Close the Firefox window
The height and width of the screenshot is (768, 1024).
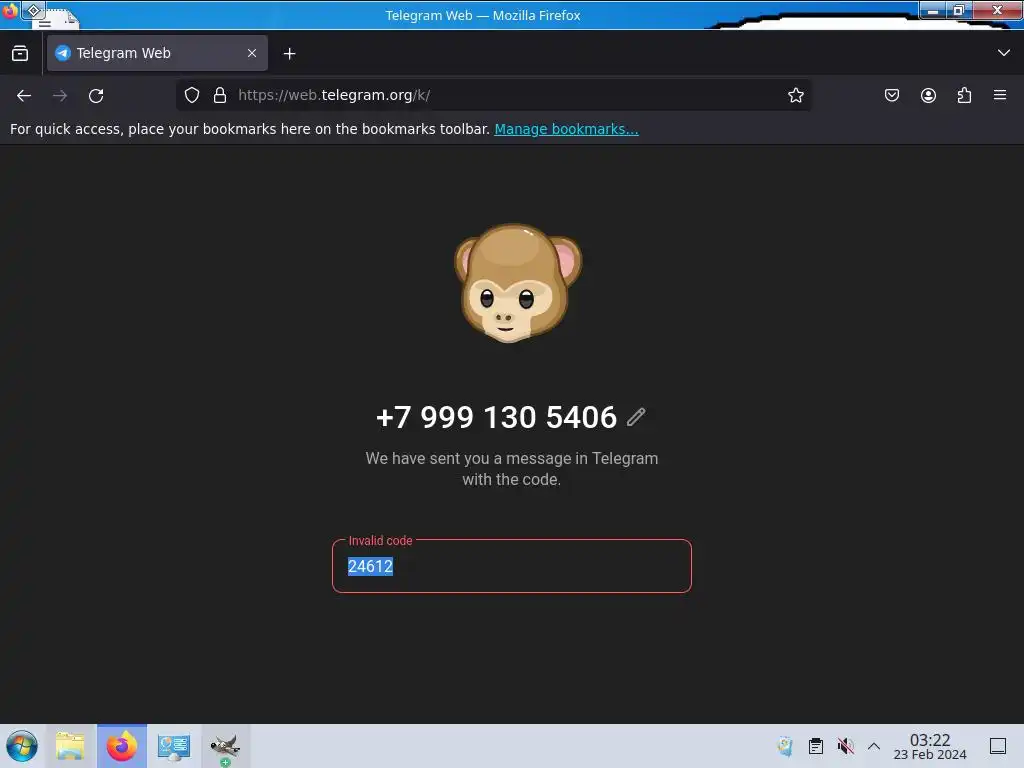coord(997,10)
